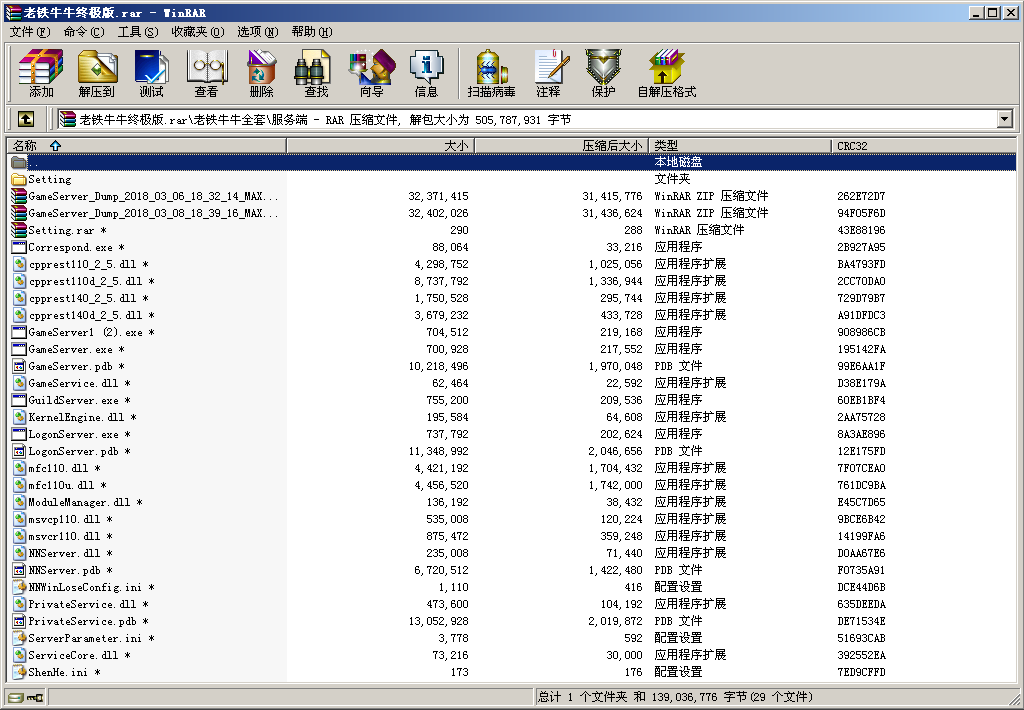Click the 测试 (Test) toolbar icon
The height and width of the screenshot is (710, 1024).
click(x=151, y=73)
